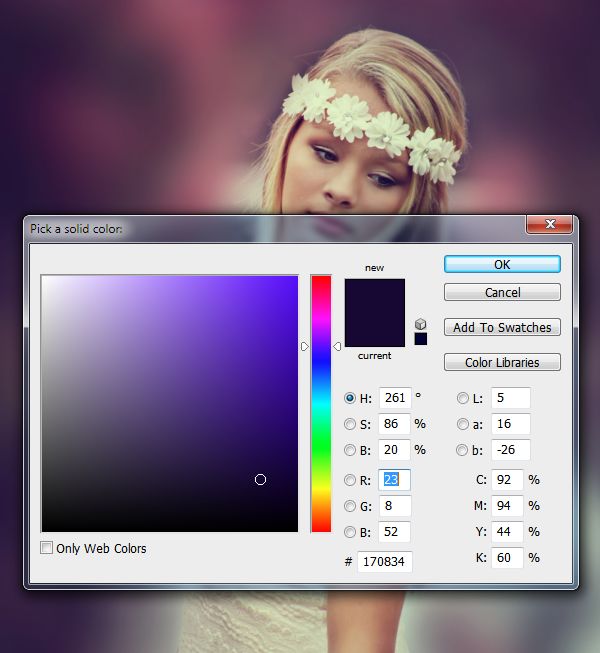Click the hex color code field
The width and height of the screenshot is (600, 653).
(385, 562)
